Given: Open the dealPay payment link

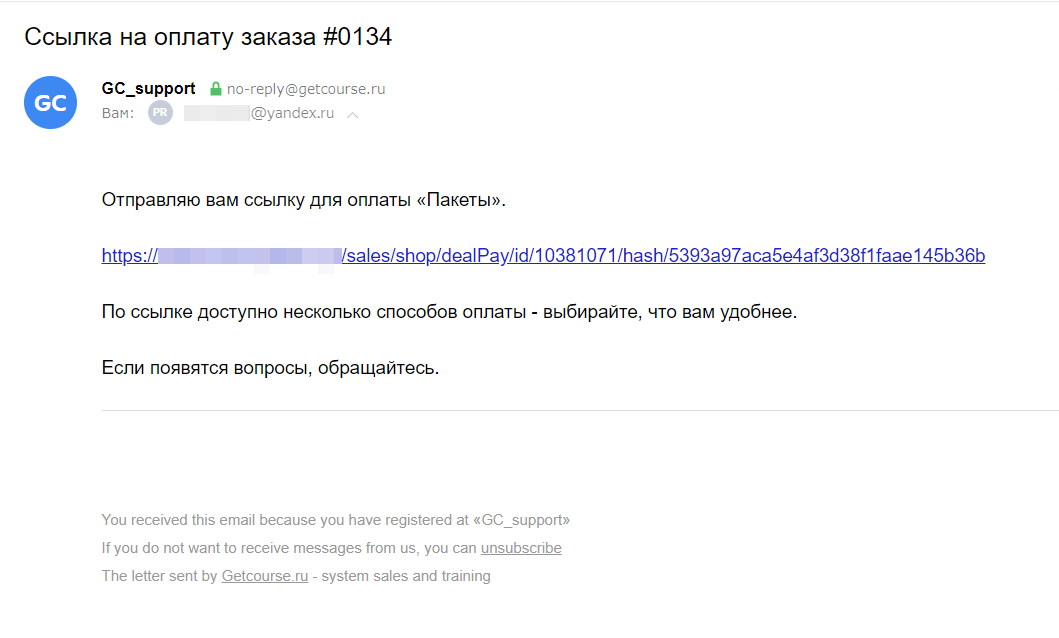Looking at the screenshot, I should coord(543,255).
